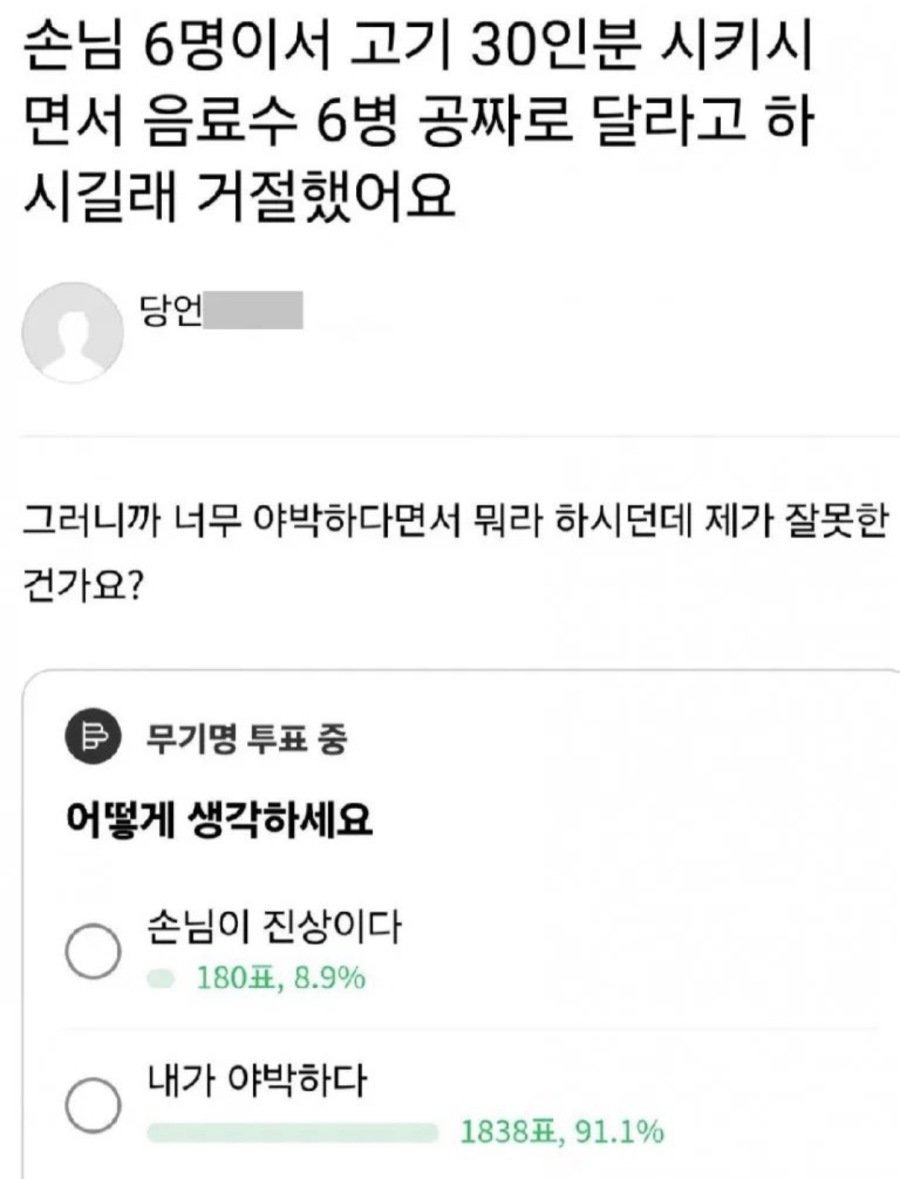Click the '손님이 진상이다' option label
This screenshot has width=900, height=1179.
(x=273, y=928)
